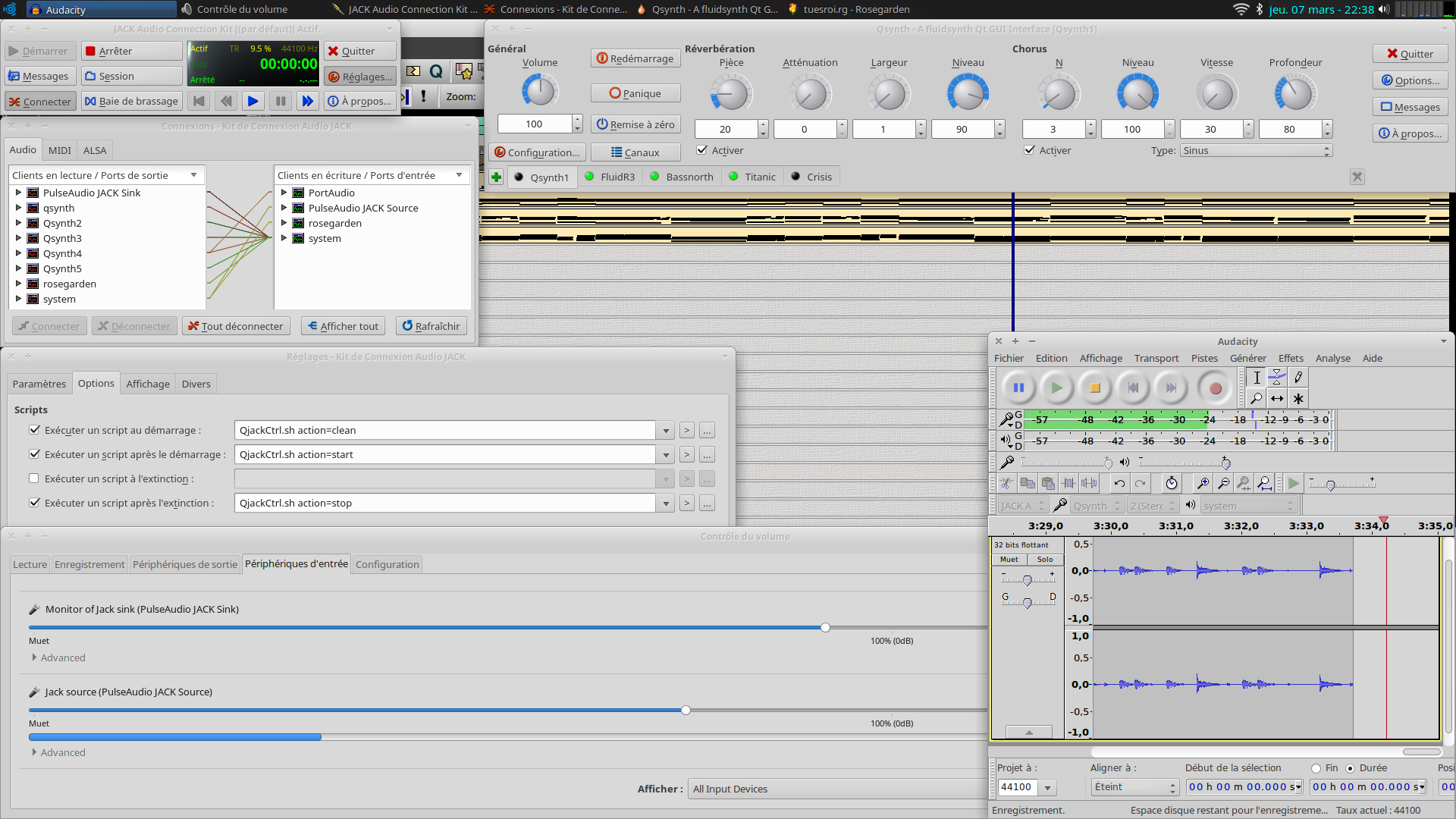This screenshot has height=819, width=1456.
Task: Enable script à l'extinction checkbox
Action: [34, 479]
